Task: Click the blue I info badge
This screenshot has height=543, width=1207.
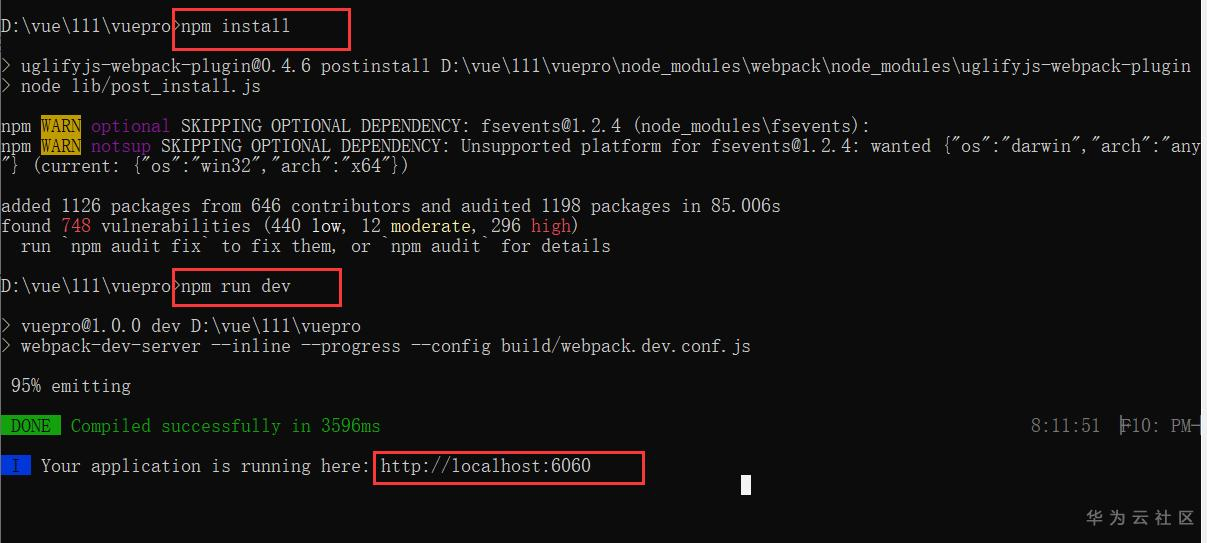Action: [16, 466]
